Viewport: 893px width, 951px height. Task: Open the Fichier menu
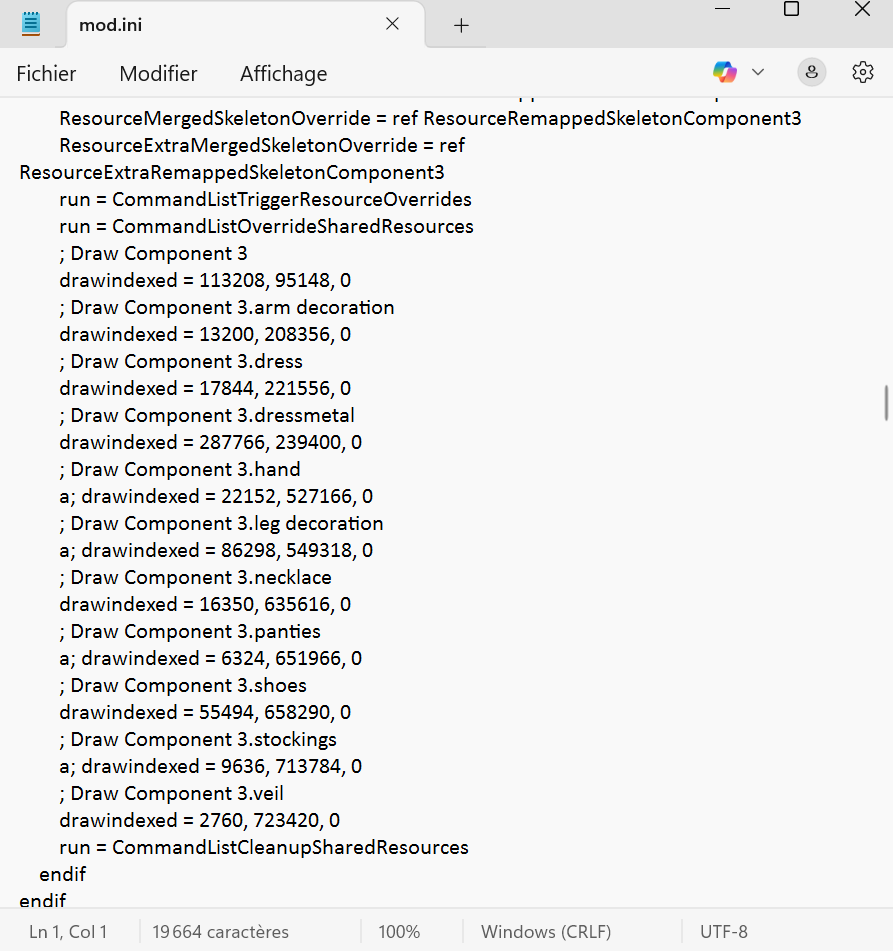point(46,73)
